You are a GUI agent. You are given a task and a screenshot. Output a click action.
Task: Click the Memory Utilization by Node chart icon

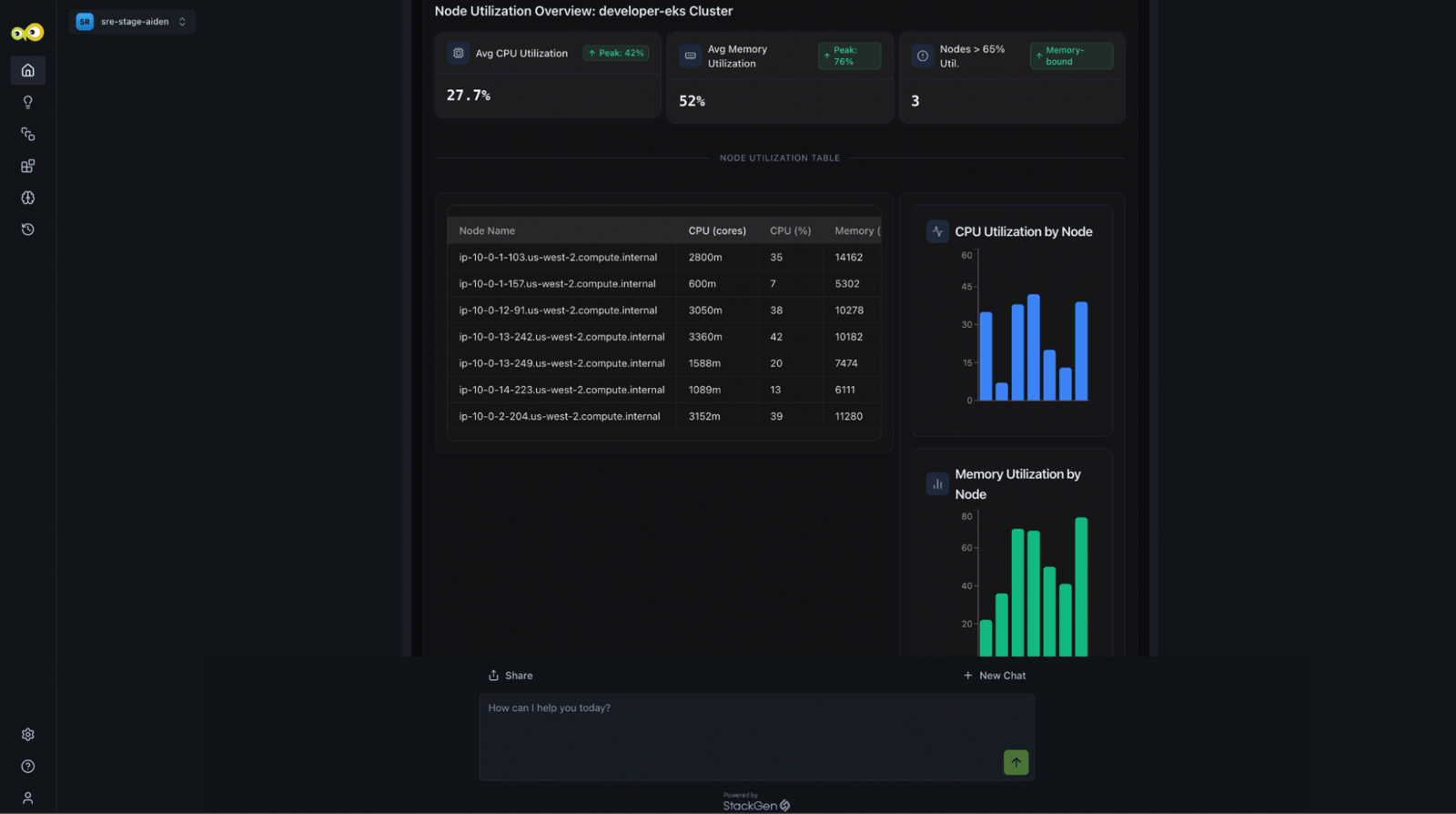937,483
